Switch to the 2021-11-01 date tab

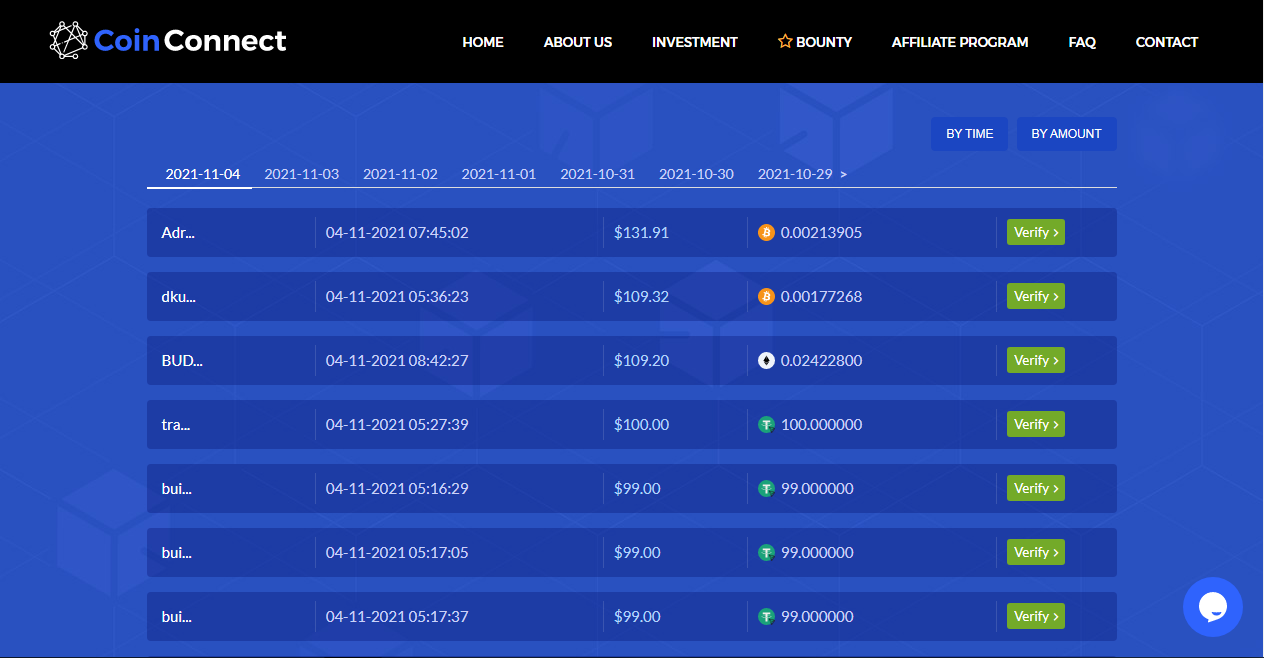click(499, 173)
